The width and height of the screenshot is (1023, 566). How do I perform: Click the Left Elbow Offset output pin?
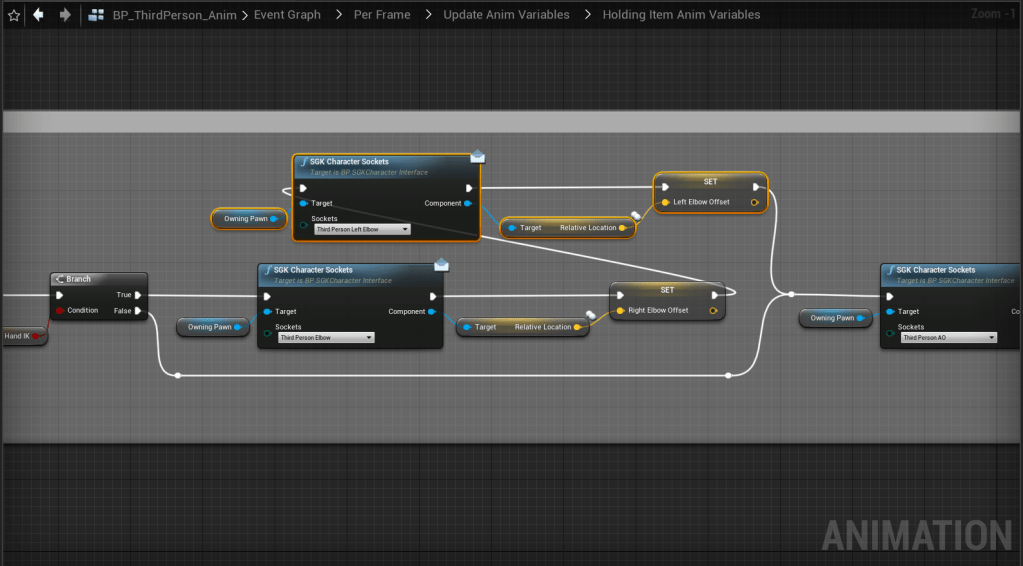(x=754, y=202)
